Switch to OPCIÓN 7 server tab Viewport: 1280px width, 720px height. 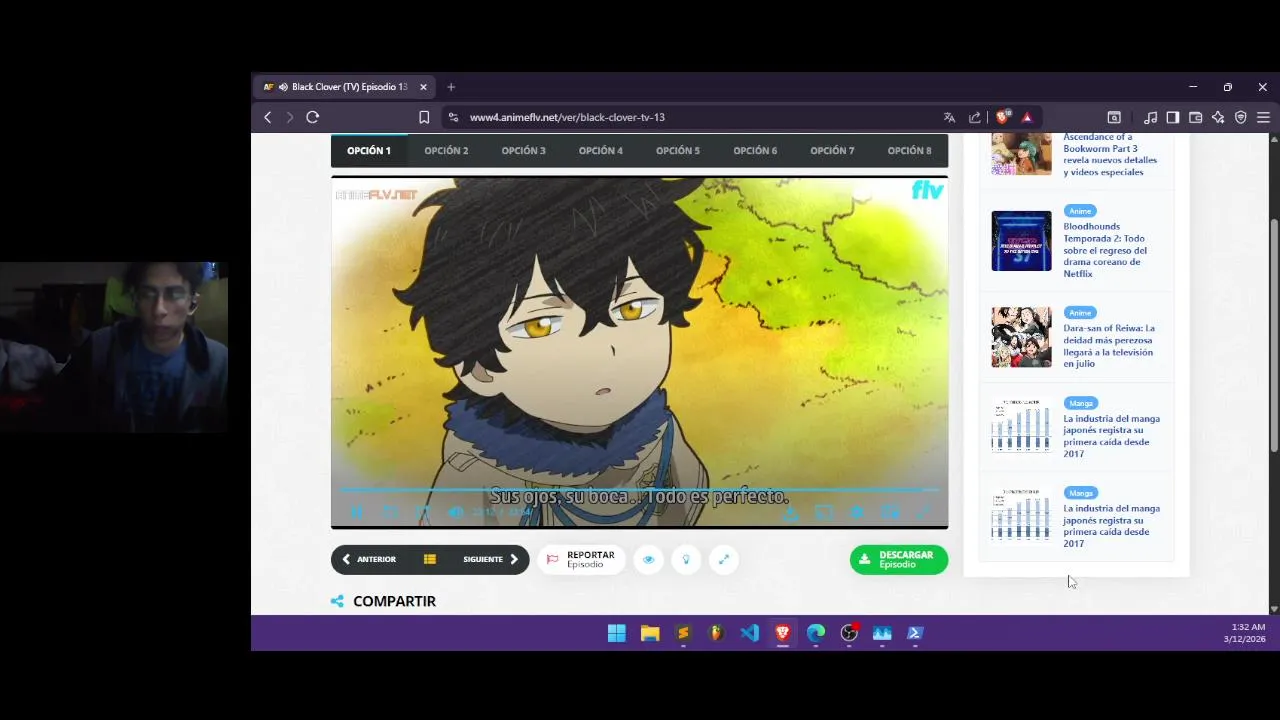[832, 150]
